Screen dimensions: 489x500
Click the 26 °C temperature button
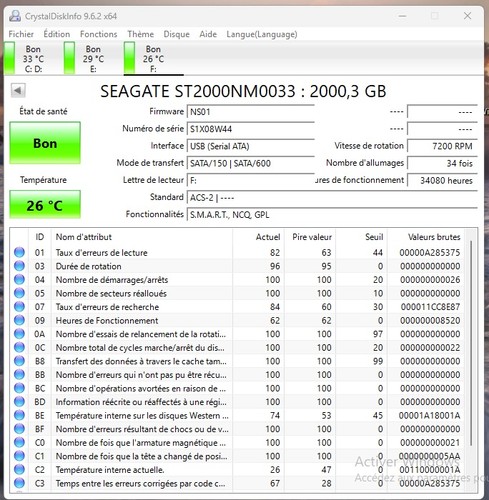click(45, 205)
